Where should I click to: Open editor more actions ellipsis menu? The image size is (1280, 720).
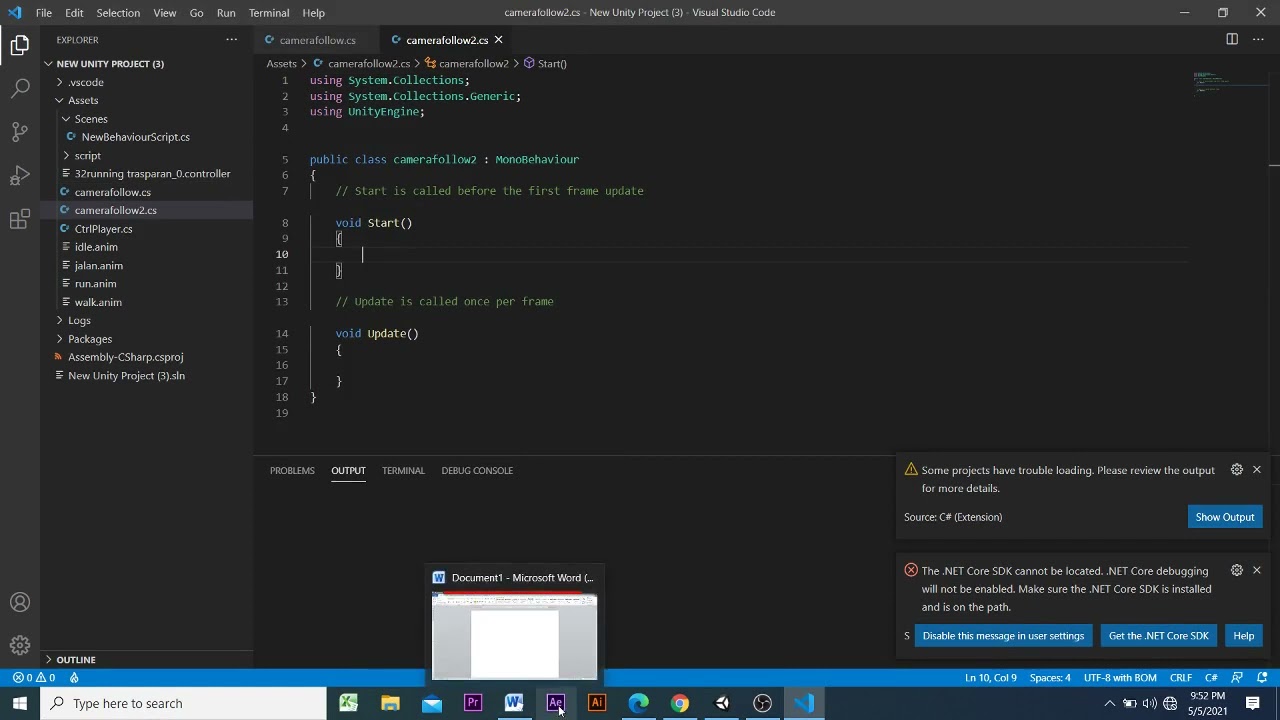click(1258, 39)
